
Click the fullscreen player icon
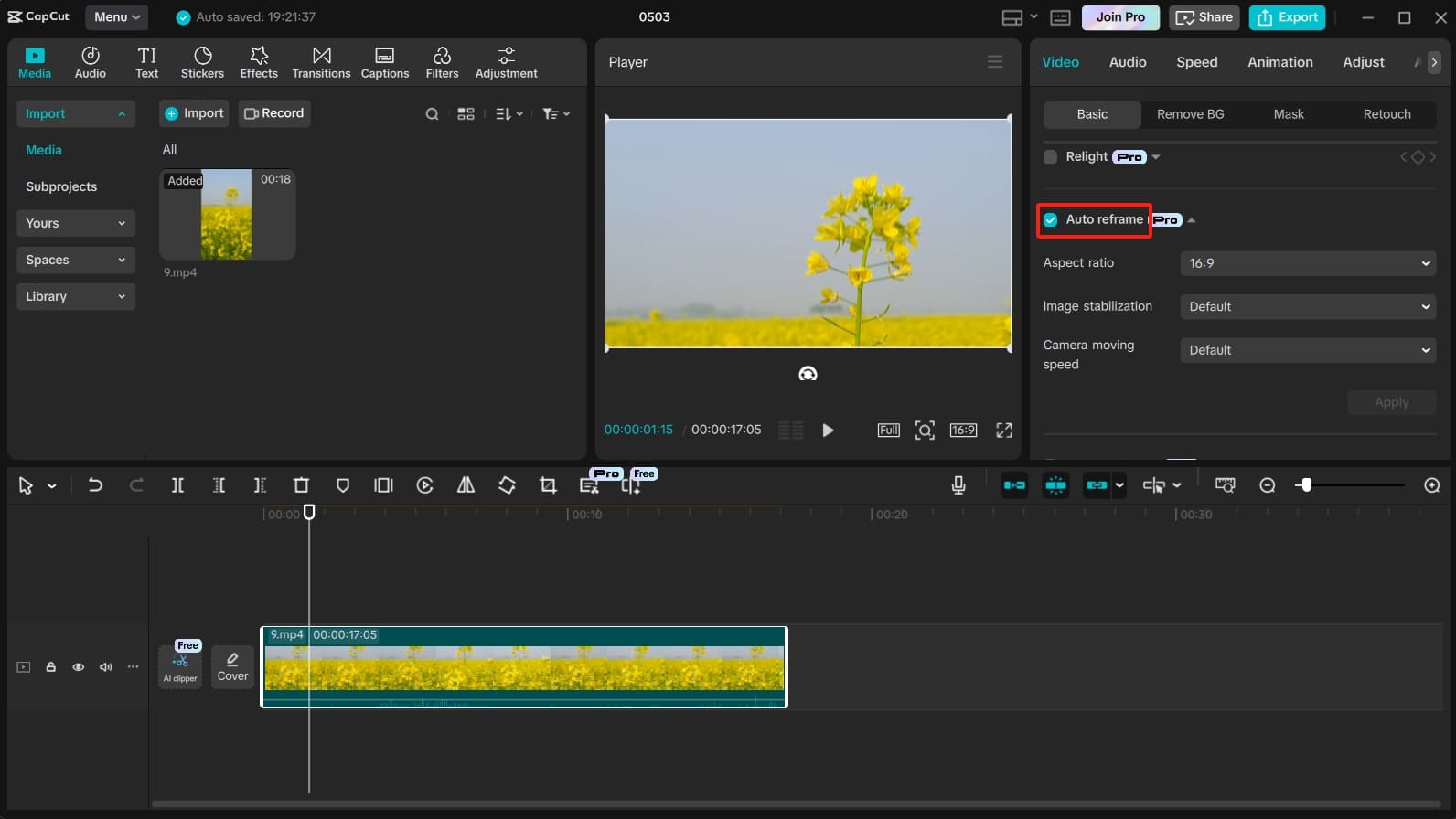pos(1004,431)
